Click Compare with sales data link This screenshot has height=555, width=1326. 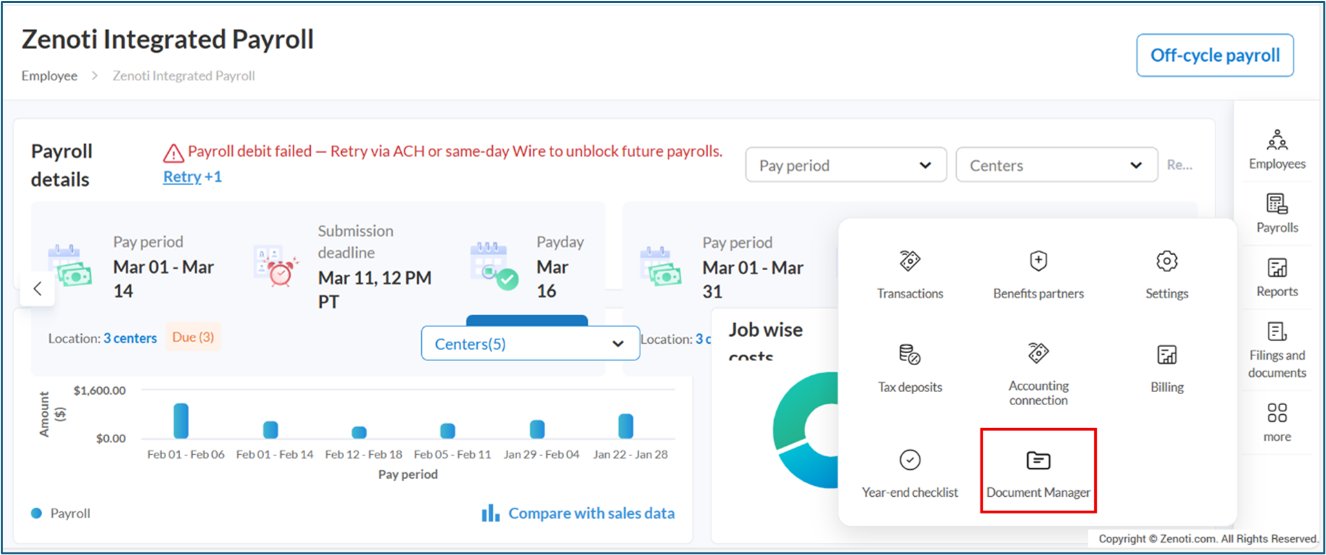pos(591,513)
